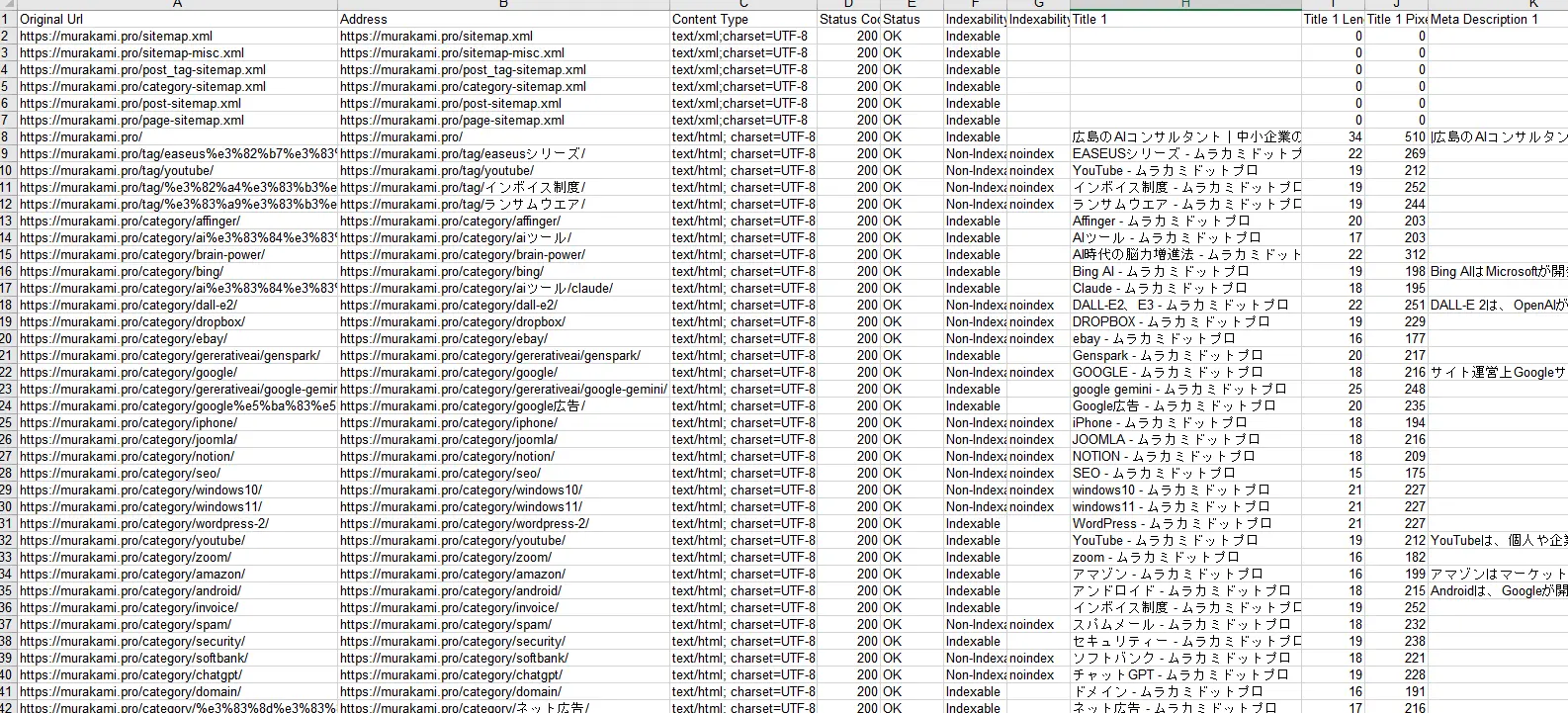Screen dimensions: 1568x713
Task: Select title cell "ソフトバンク - ムラカミドットブロ"
Action: tap(1185, 658)
